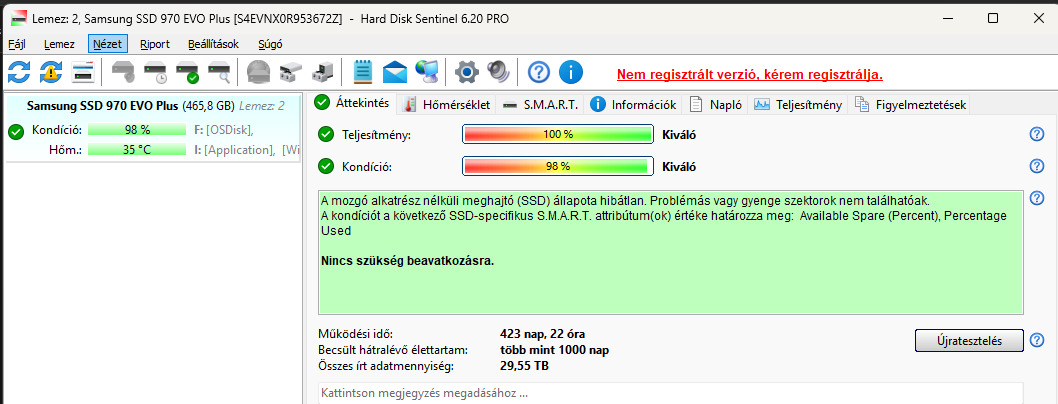This screenshot has width=1058, height=404.
Task: Click the disk with magnifying glass icon
Action: pos(219,71)
